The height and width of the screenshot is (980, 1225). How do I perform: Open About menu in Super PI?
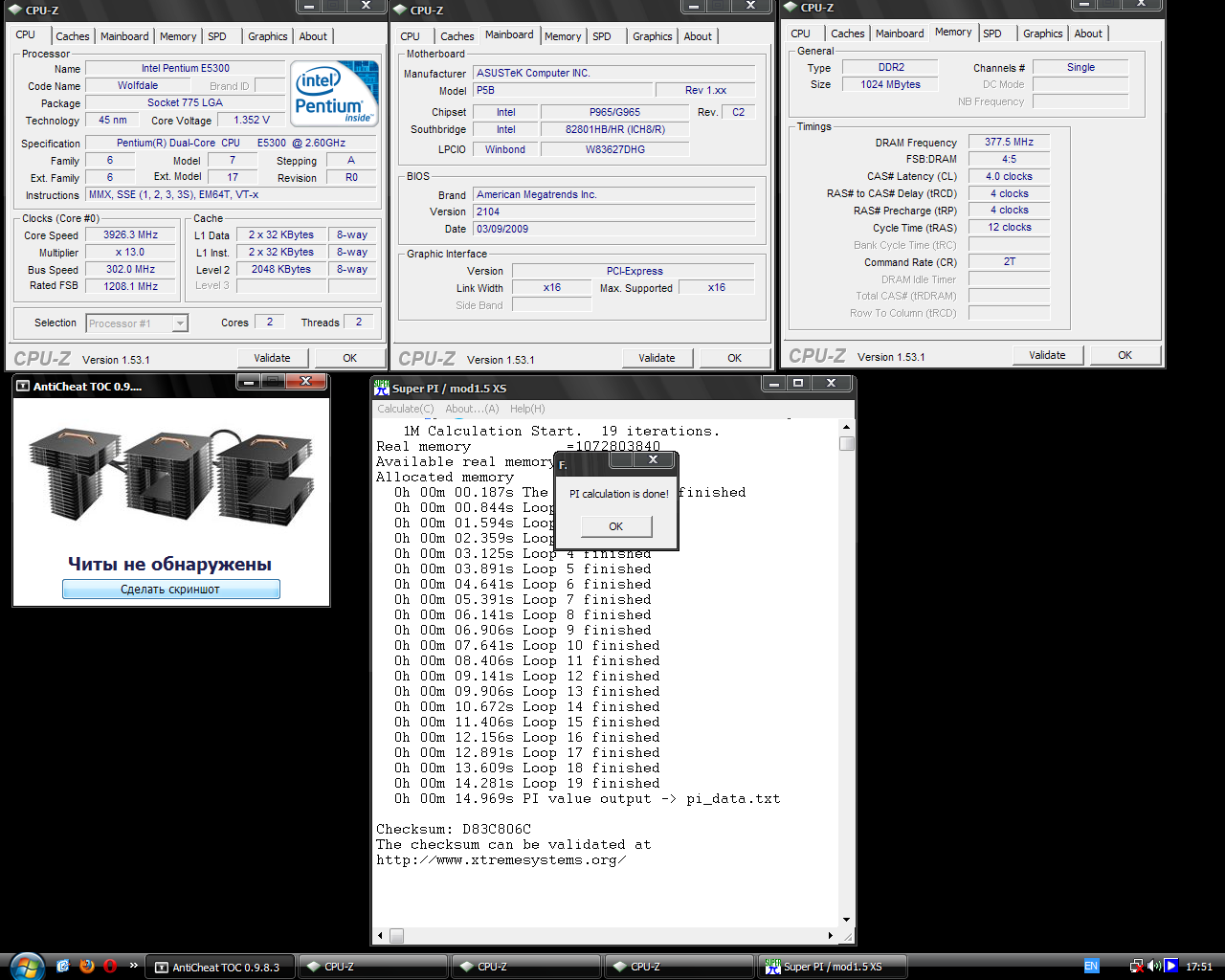[x=473, y=409]
